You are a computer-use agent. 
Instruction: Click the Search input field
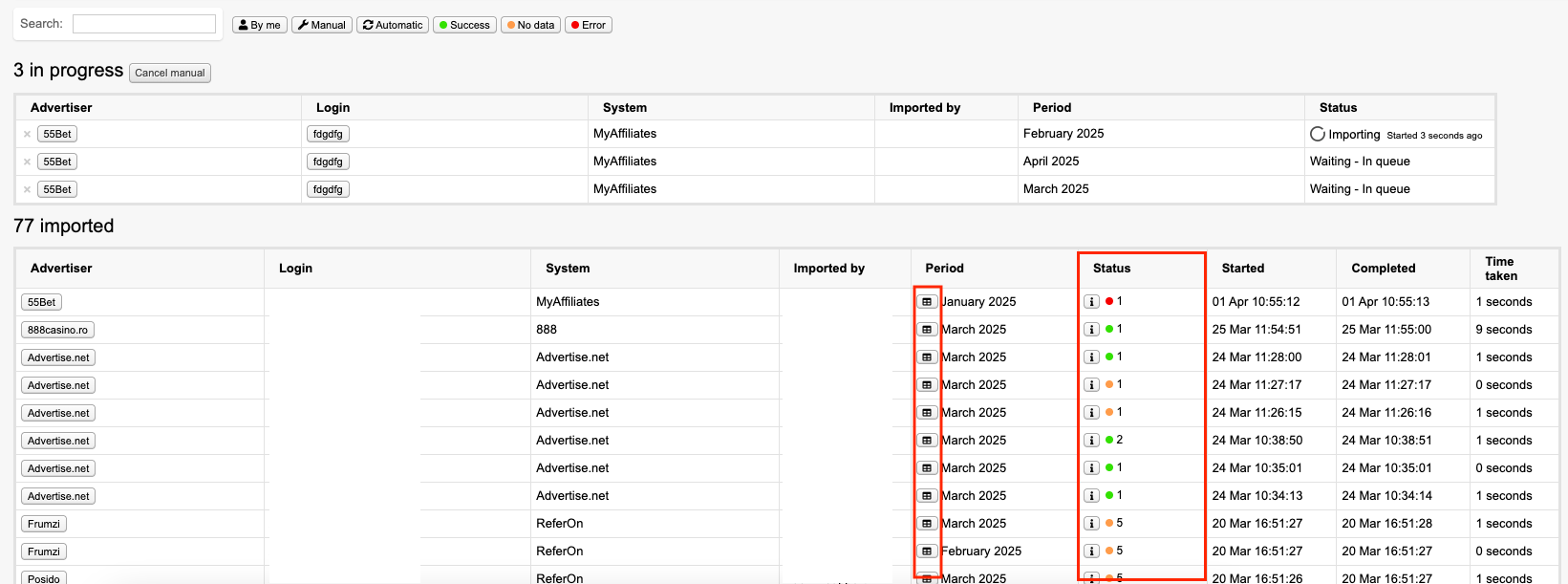144,24
